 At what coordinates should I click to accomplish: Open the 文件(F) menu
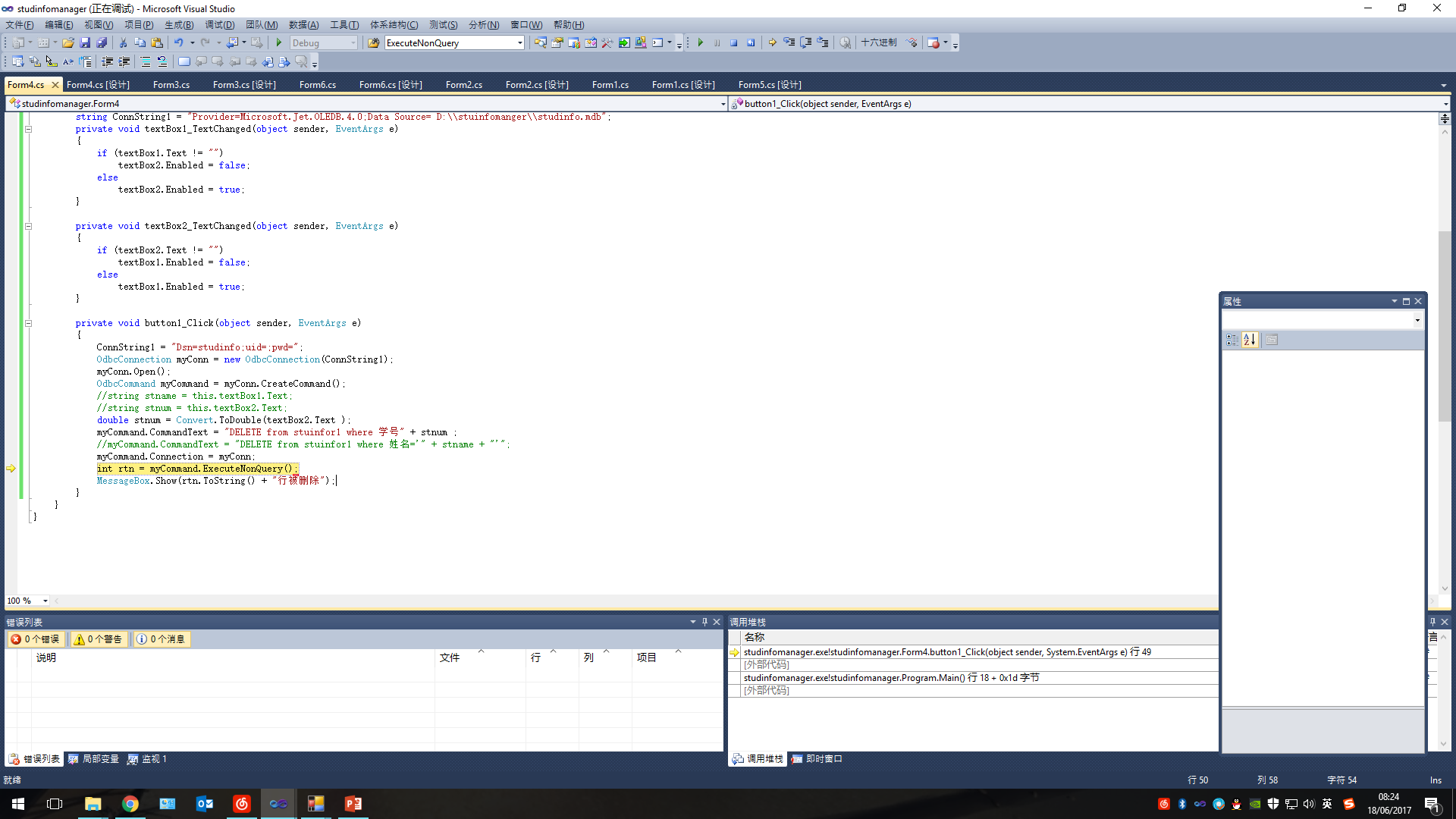click(x=20, y=25)
